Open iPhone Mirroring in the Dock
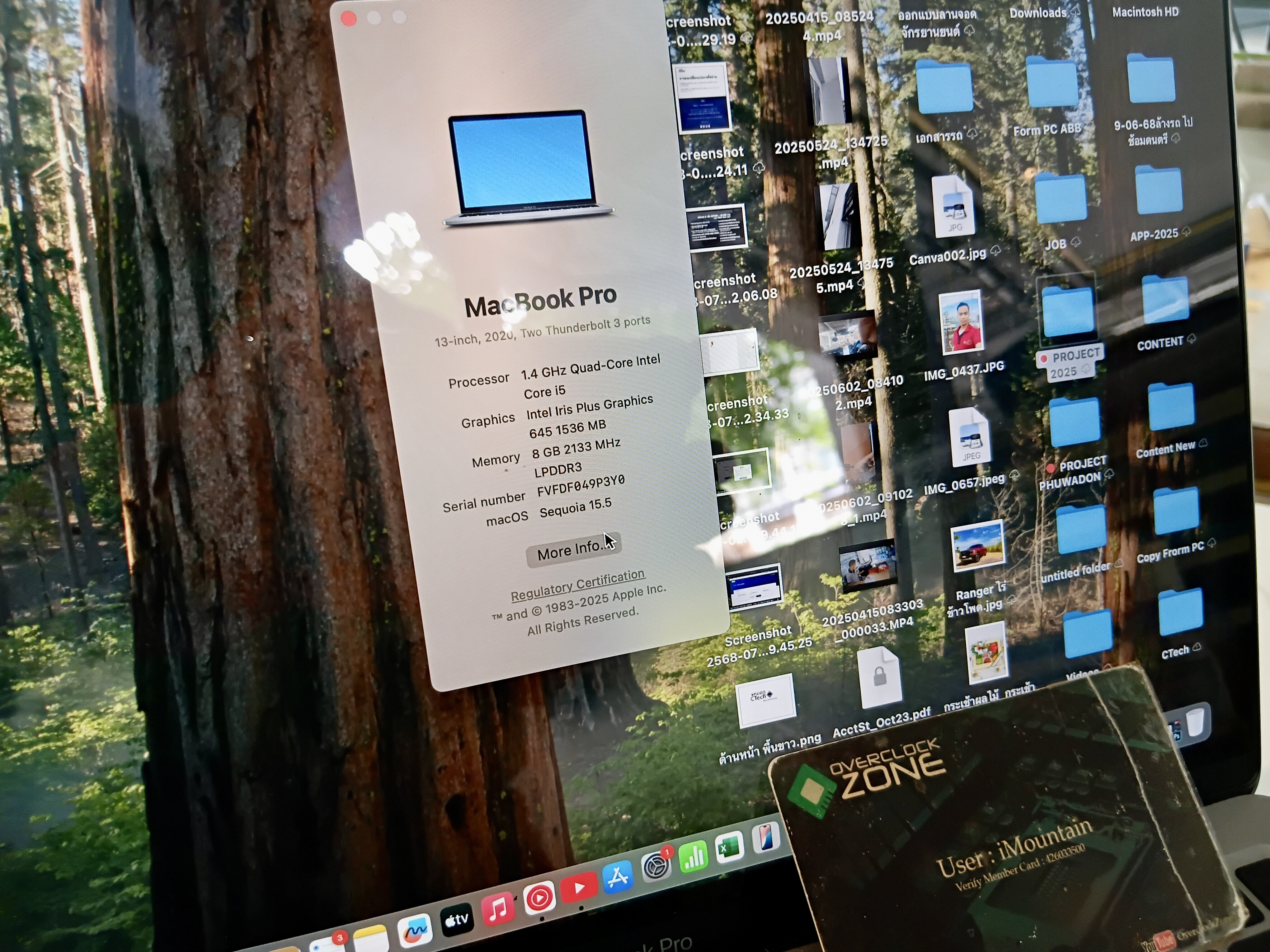 click(765, 838)
